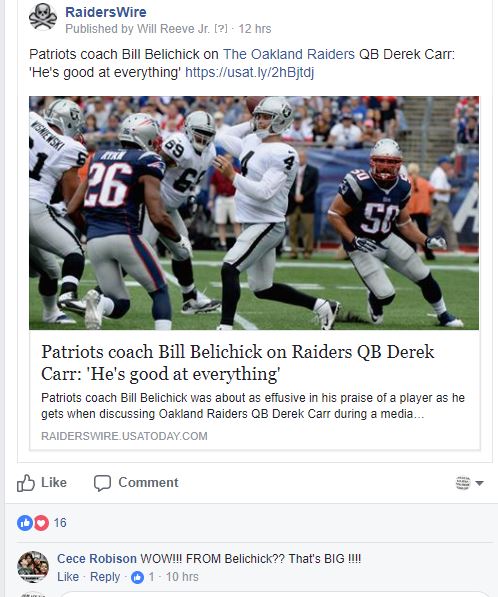Click the small like icon on Cece's comment

pyautogui.click(x=137, y=577)
